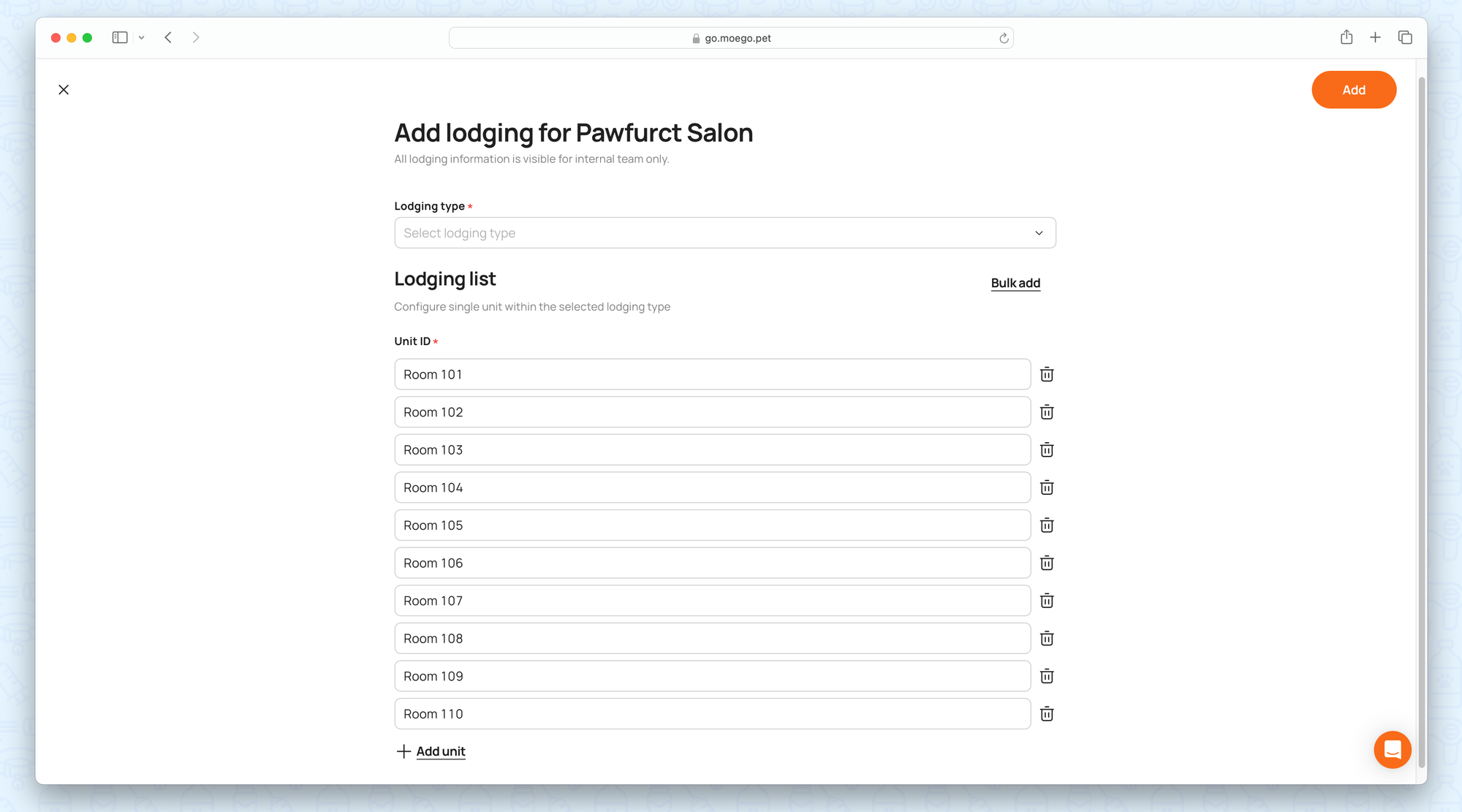Go back to previous page
This screenshot has height=812, width=1462.
168,37
